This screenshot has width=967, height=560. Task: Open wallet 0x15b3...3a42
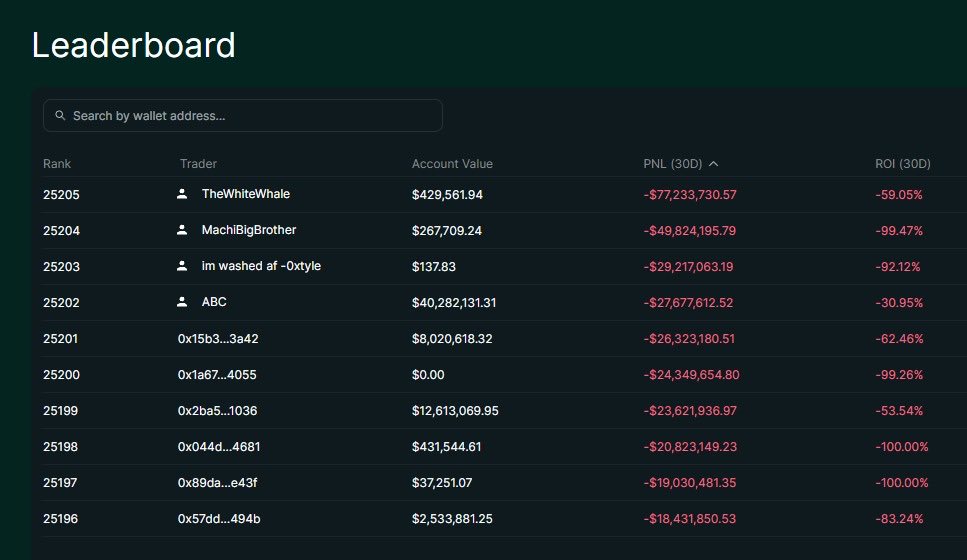click(218, 339)
